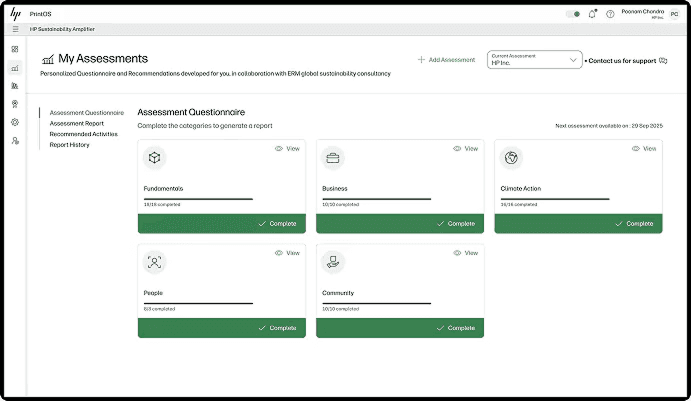The image size is (691, 401).
Task: Open the notifications bell icon
Action: click(592, 14)
